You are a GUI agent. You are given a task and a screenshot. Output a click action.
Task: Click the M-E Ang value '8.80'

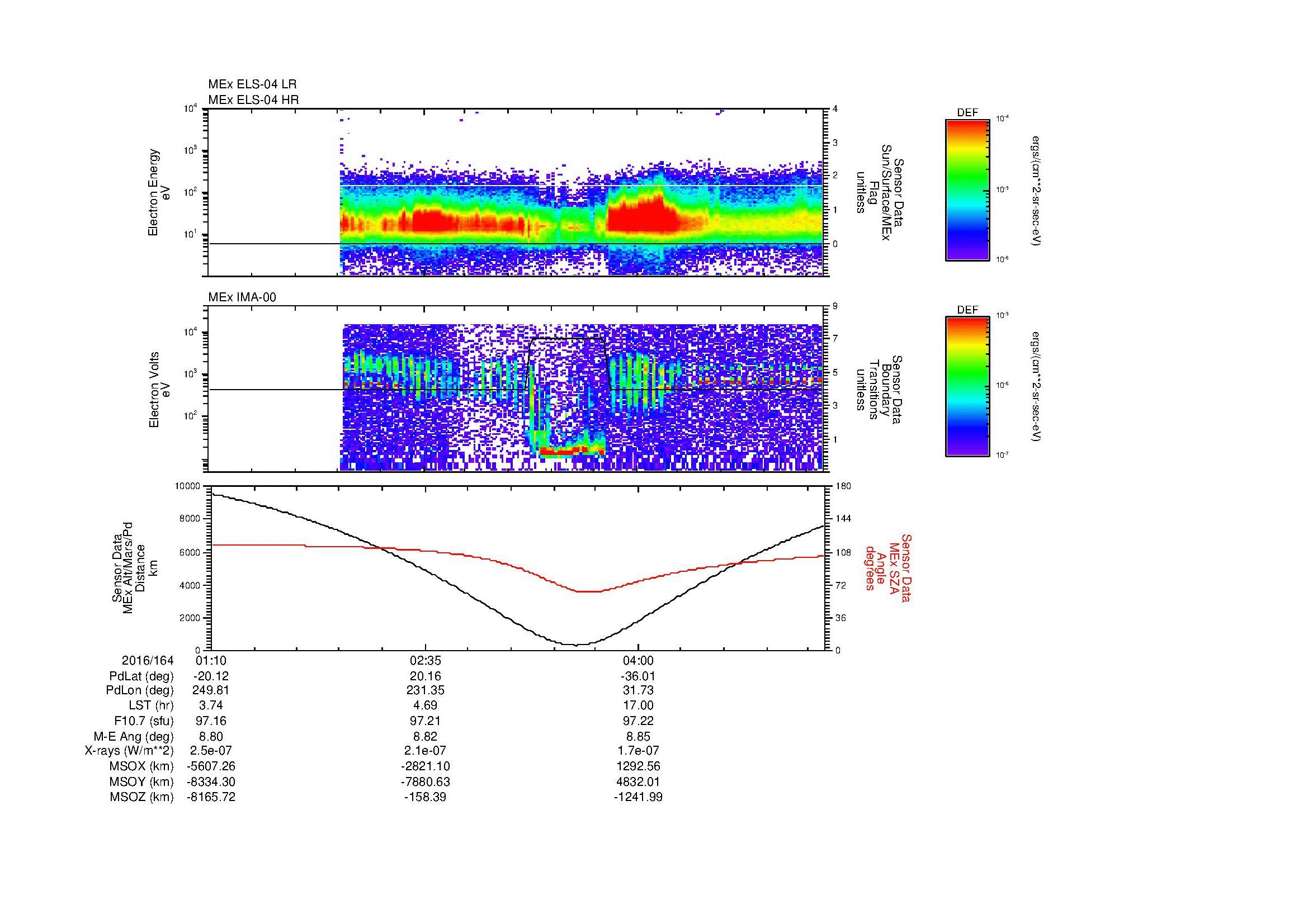point(211,736)
